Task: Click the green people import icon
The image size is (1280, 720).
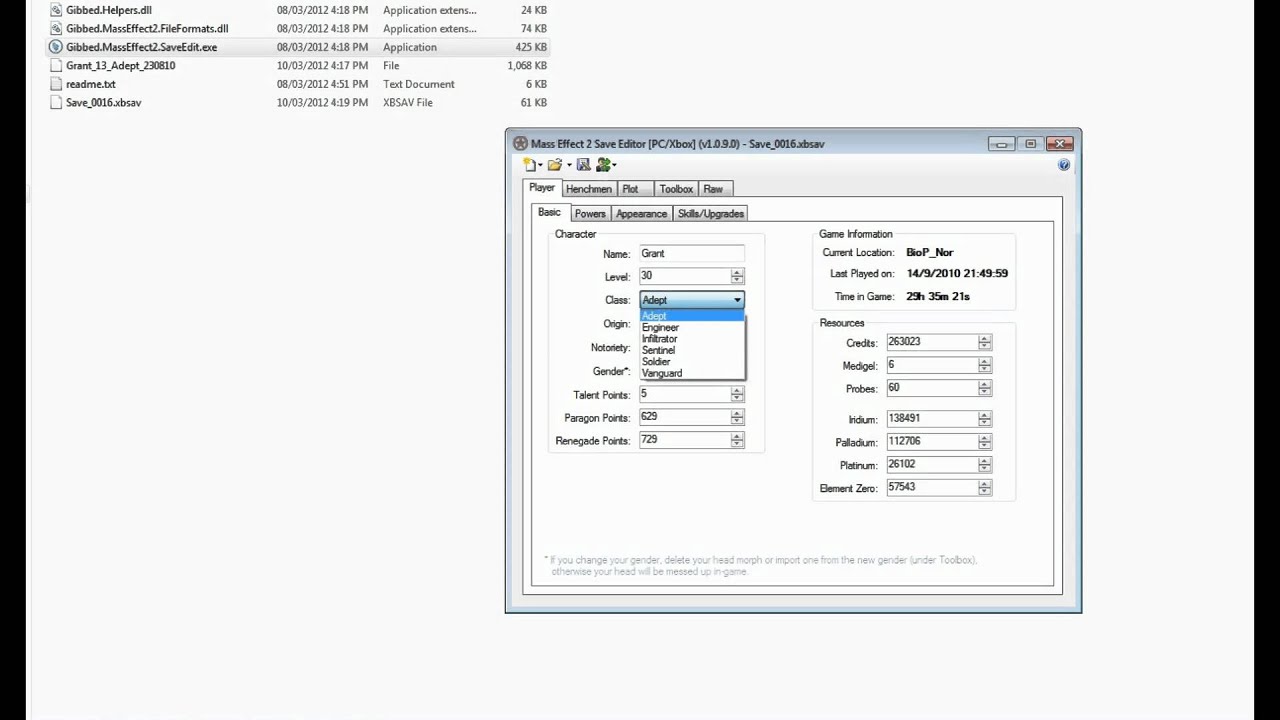Action: (603, 165)
